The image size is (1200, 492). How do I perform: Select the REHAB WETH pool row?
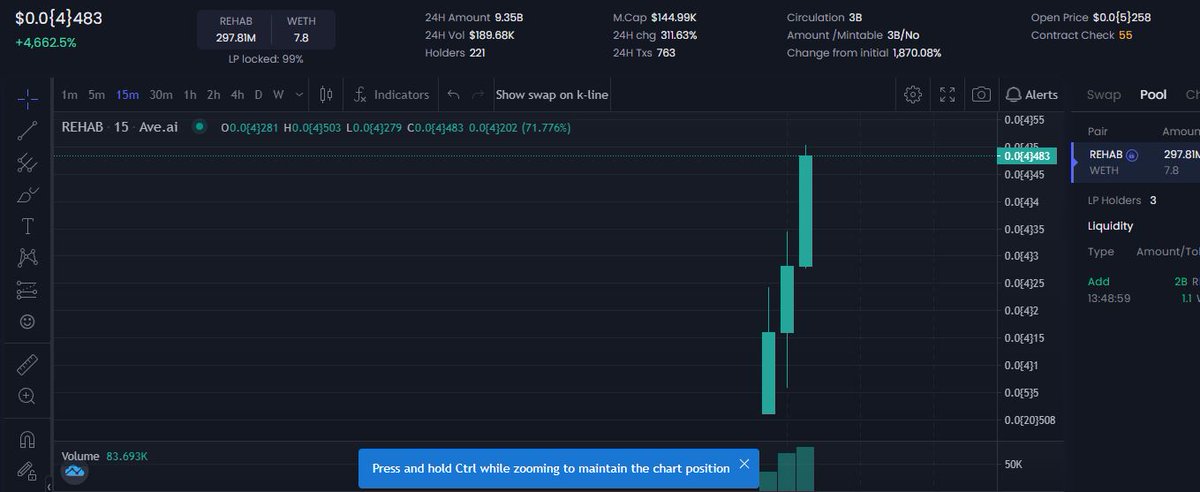pyautogui.click(x=1136, y=163)
